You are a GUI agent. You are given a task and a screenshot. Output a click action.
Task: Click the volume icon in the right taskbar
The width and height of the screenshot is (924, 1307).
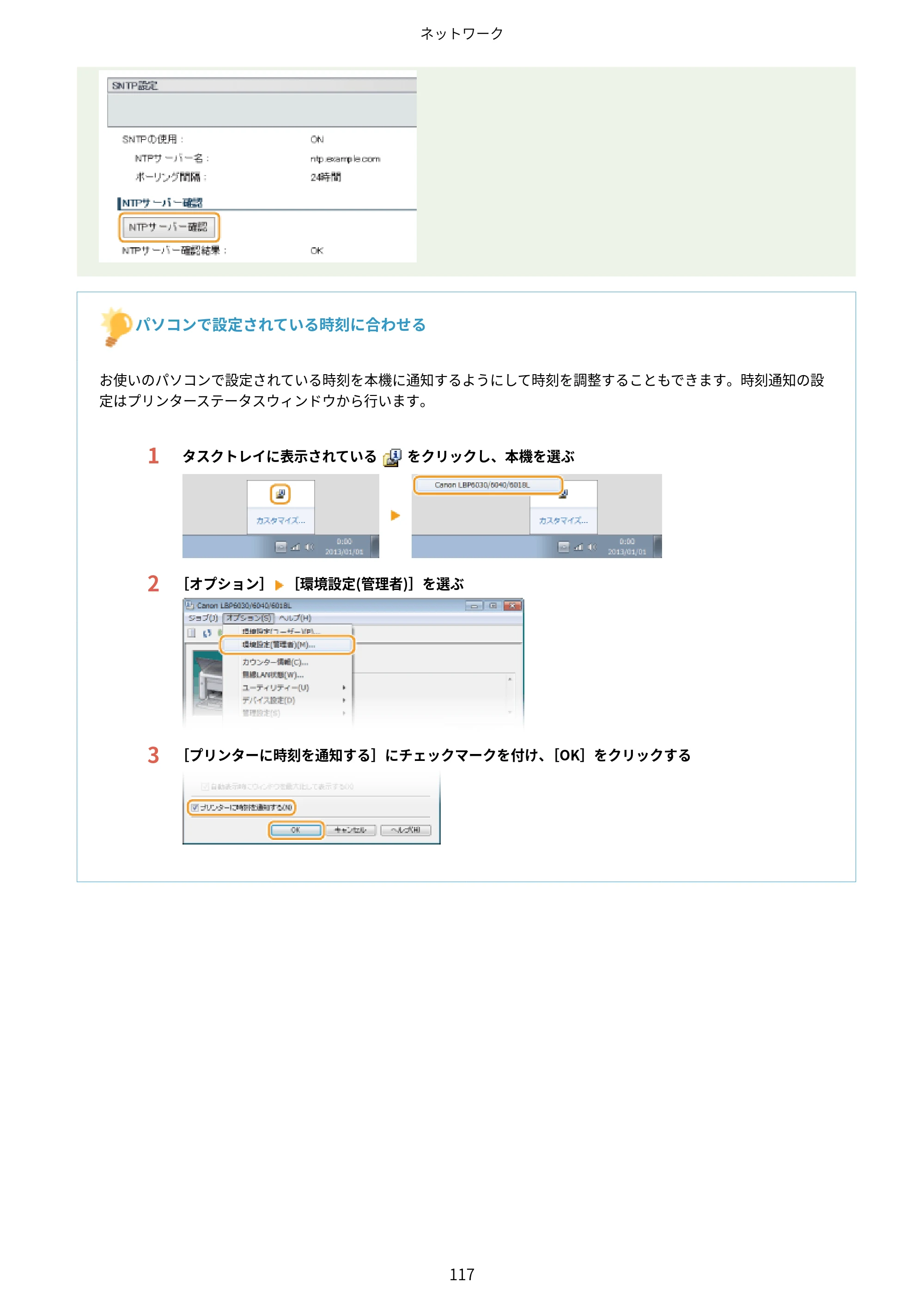[592, 547]
